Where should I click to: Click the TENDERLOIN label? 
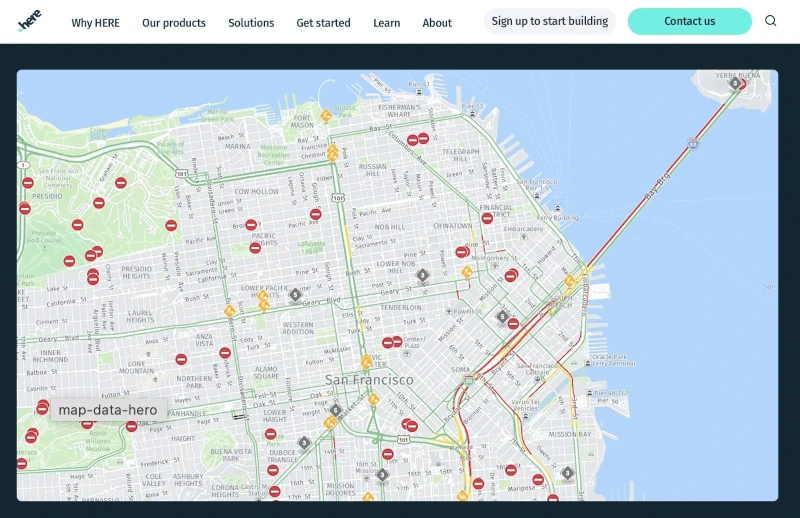click(401, 307)
